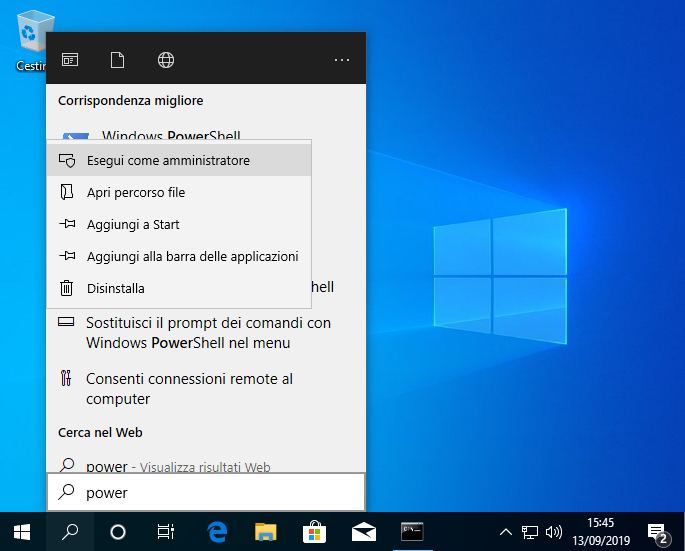Click the network icon in system tray
685x551 pixels.
click(x=529, y=532)
